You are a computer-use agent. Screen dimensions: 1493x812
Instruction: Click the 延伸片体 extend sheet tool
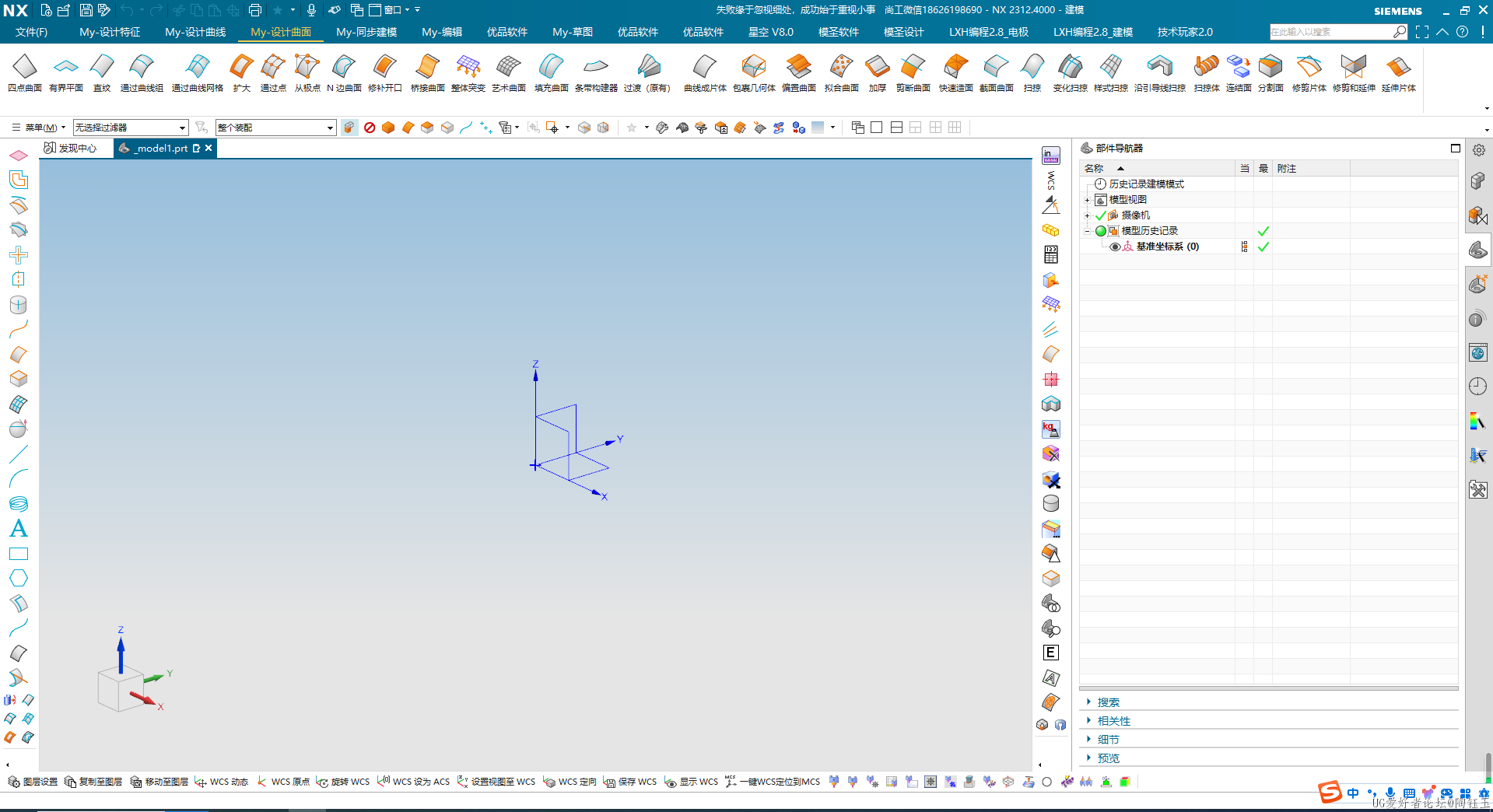tap(1399, 73)
